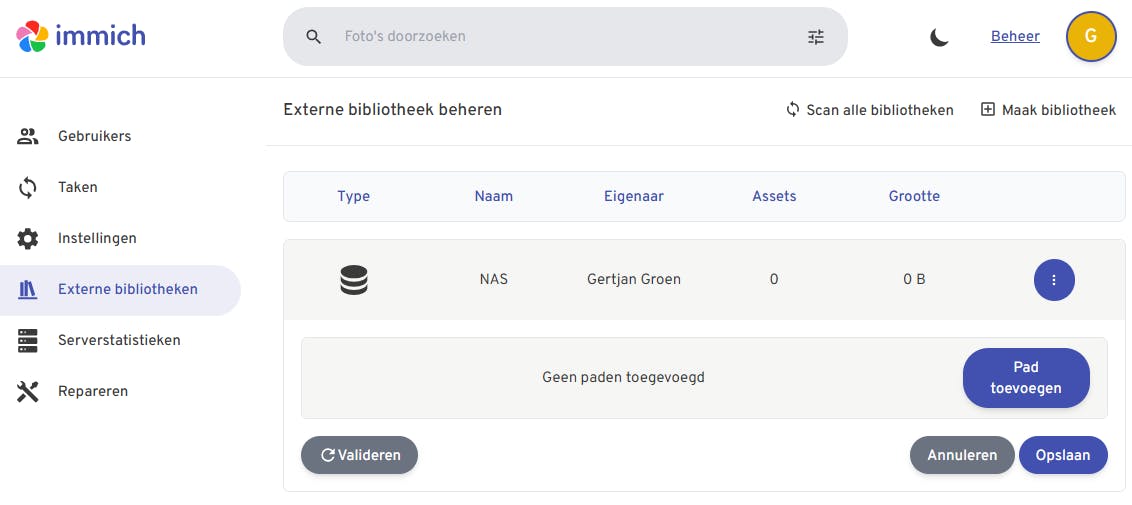
Task: Type in Foto's doorzoeken search field
Action: [560, 37]
